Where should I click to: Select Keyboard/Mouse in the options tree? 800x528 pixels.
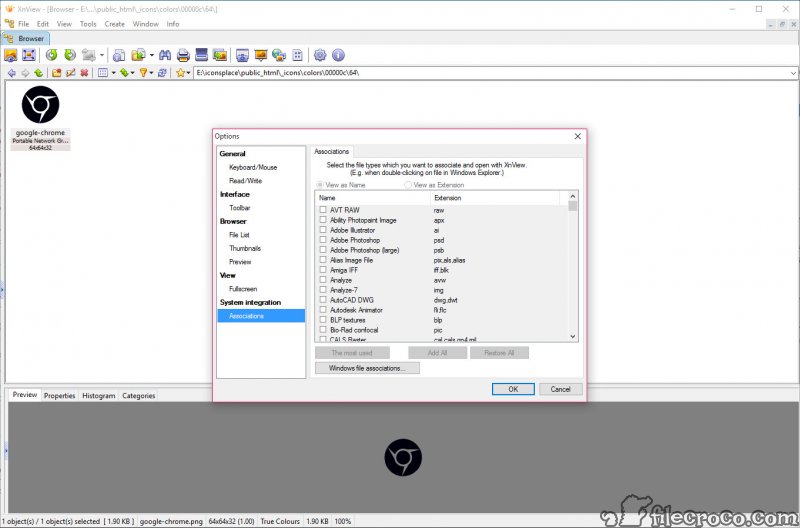[253, 167]
